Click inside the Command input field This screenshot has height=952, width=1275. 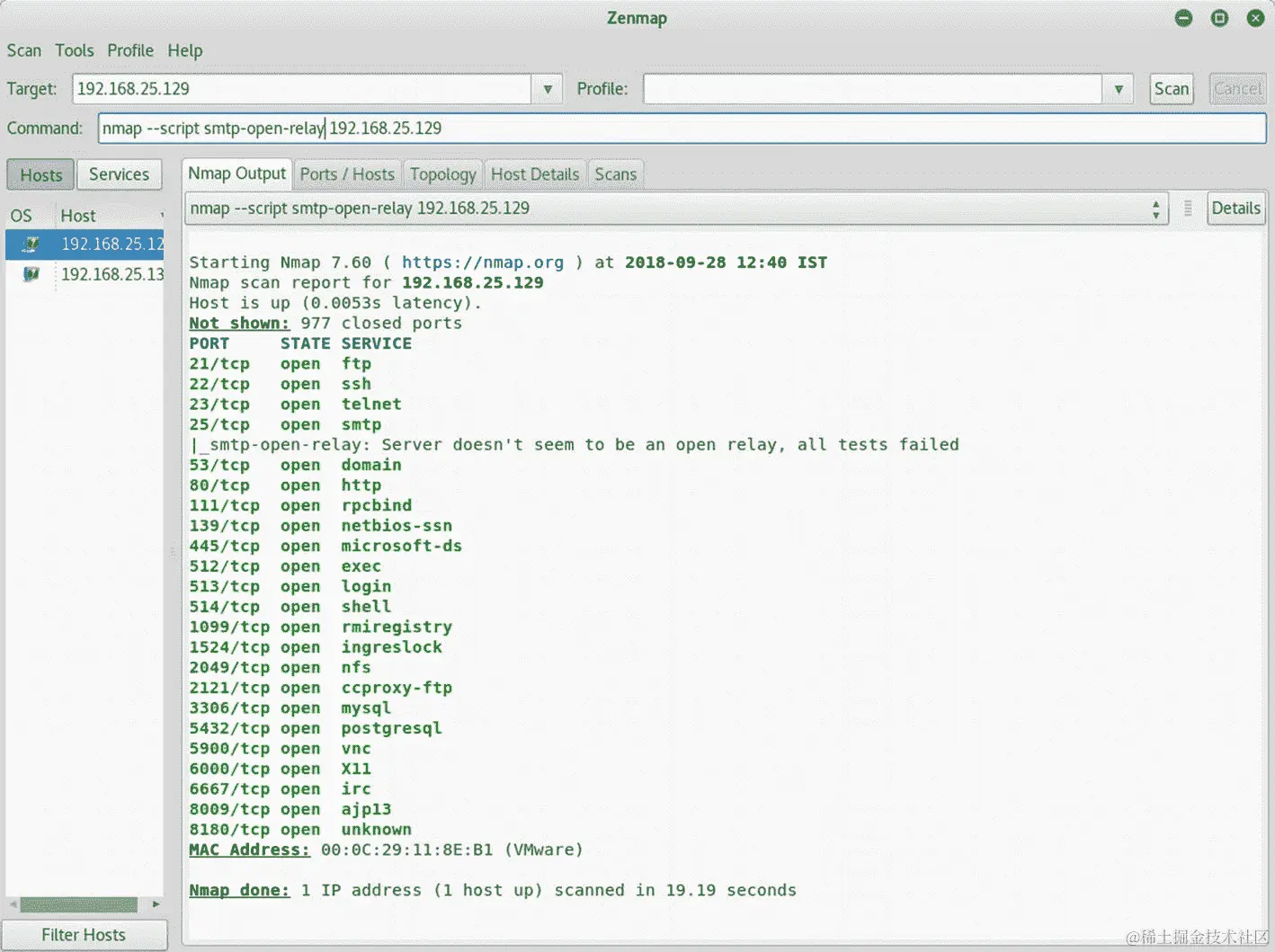coord(629,129)
